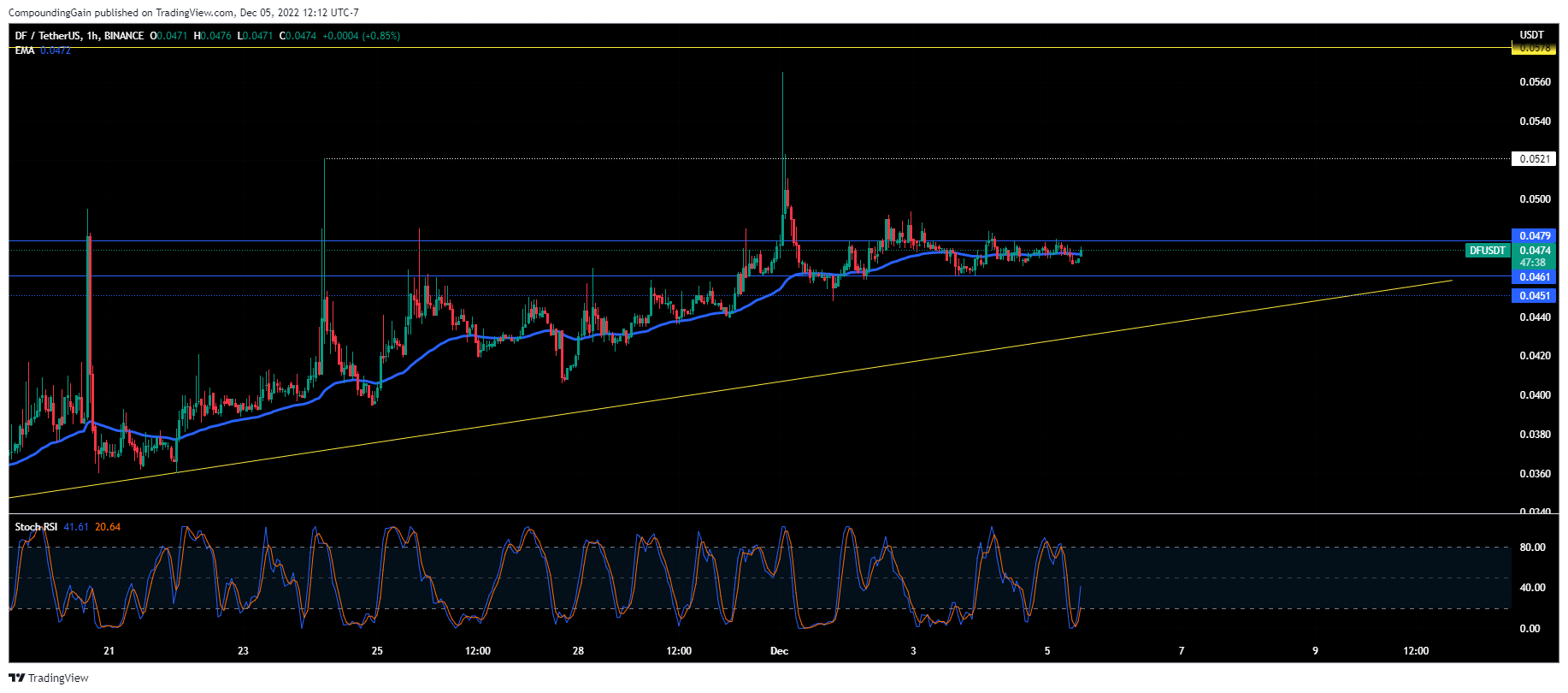Click the 0.0380 price axis value

(x=1535, y=435)
